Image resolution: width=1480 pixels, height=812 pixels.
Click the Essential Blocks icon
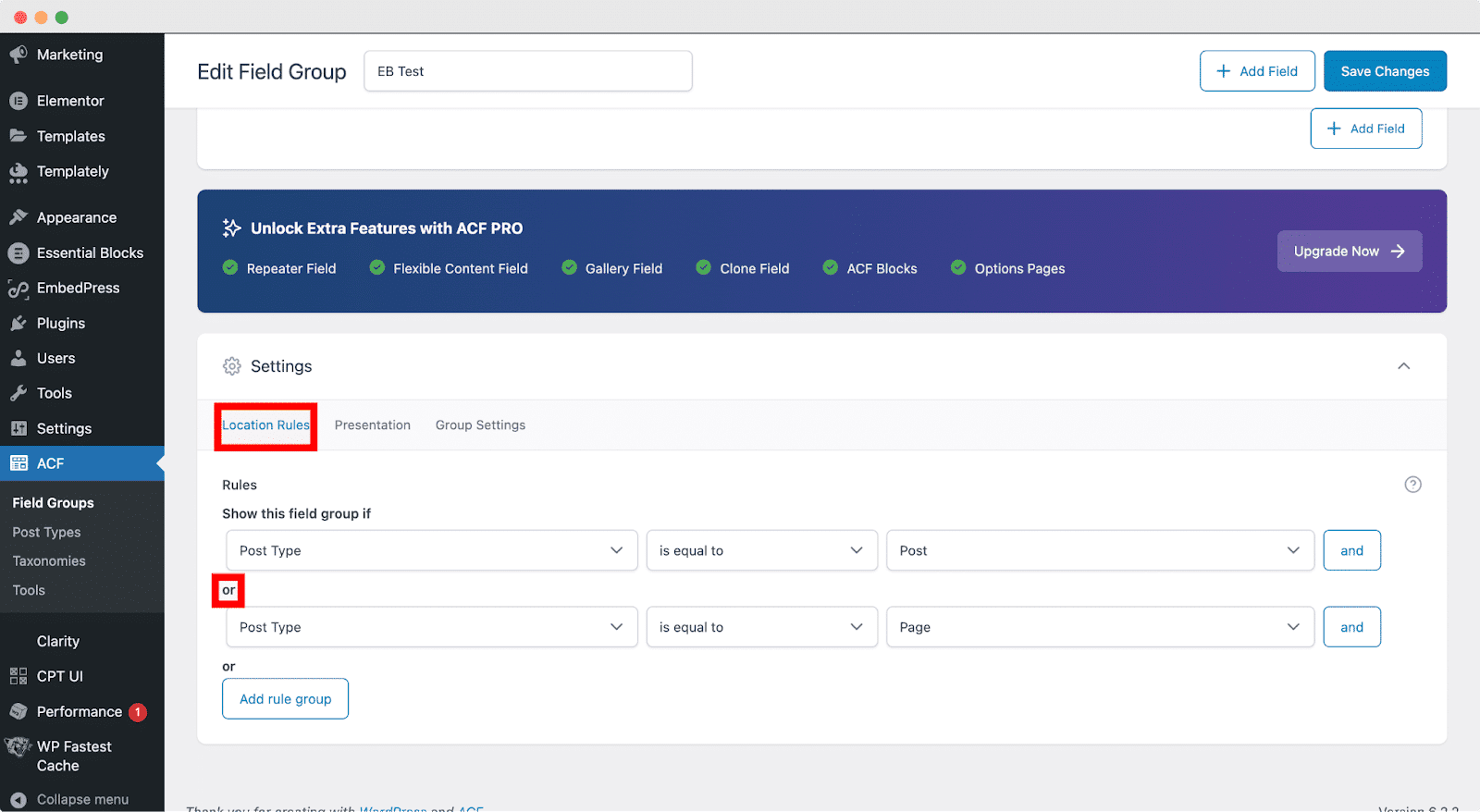[18, 252]
